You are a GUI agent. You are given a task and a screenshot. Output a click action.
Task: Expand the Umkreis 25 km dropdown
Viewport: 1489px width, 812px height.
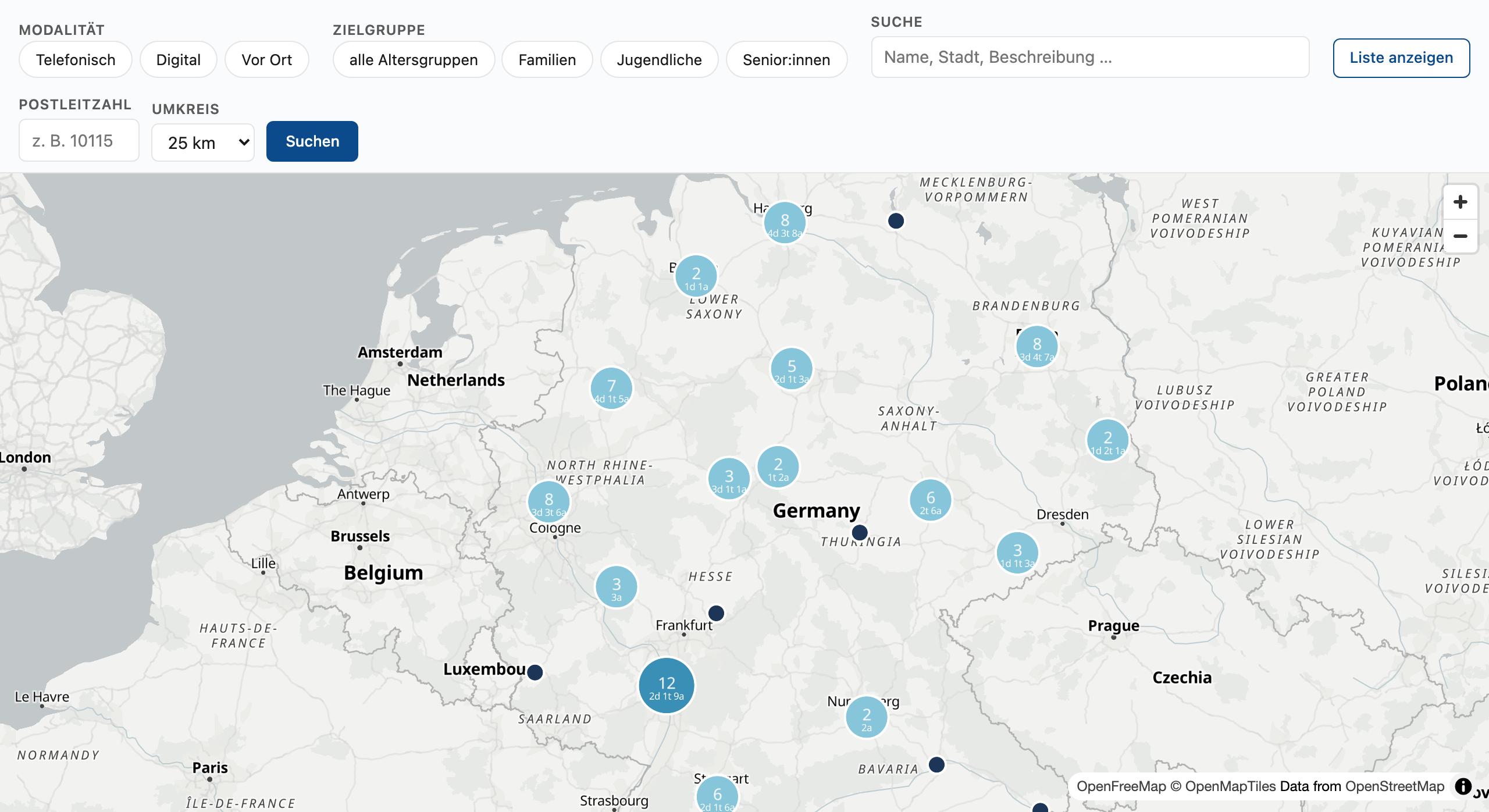pos(203,143)
